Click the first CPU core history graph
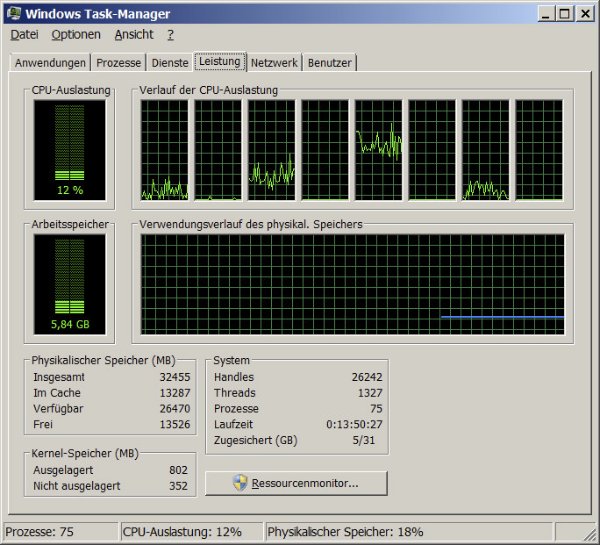The width and height of the screenshot is (600, 545). 165,149
